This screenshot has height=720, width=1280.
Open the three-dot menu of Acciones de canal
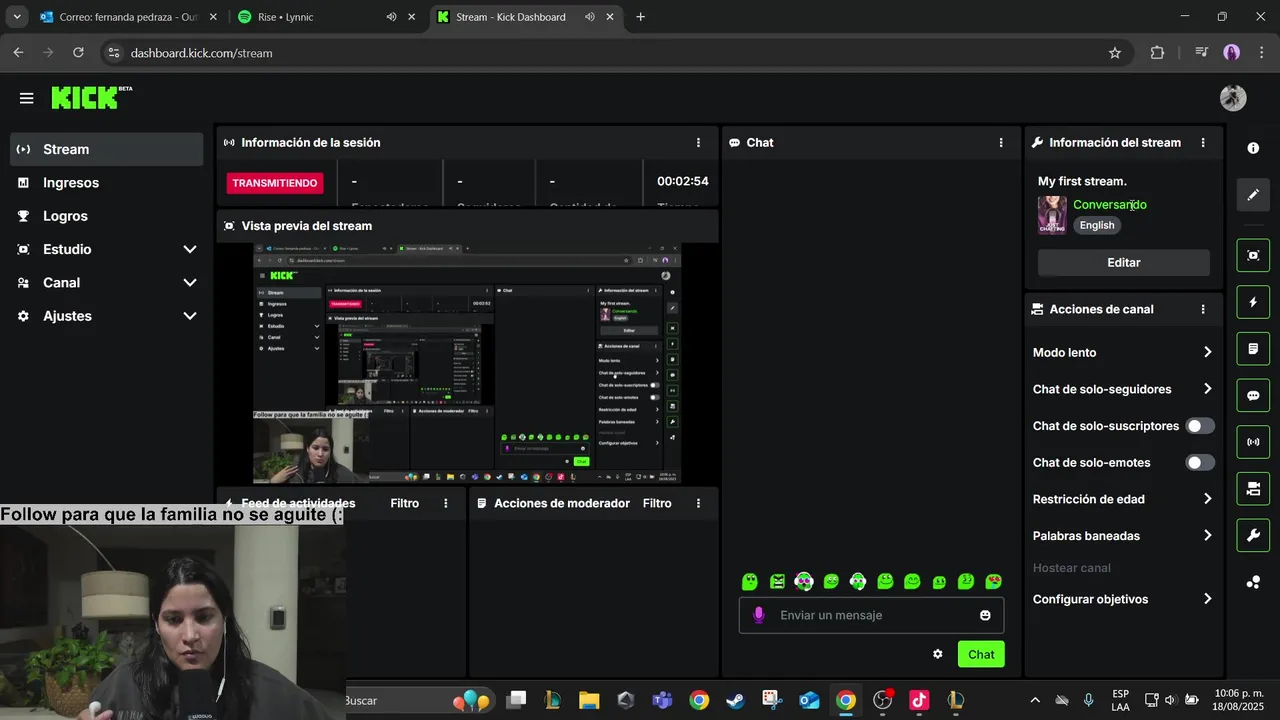(x=1203, y=310)
